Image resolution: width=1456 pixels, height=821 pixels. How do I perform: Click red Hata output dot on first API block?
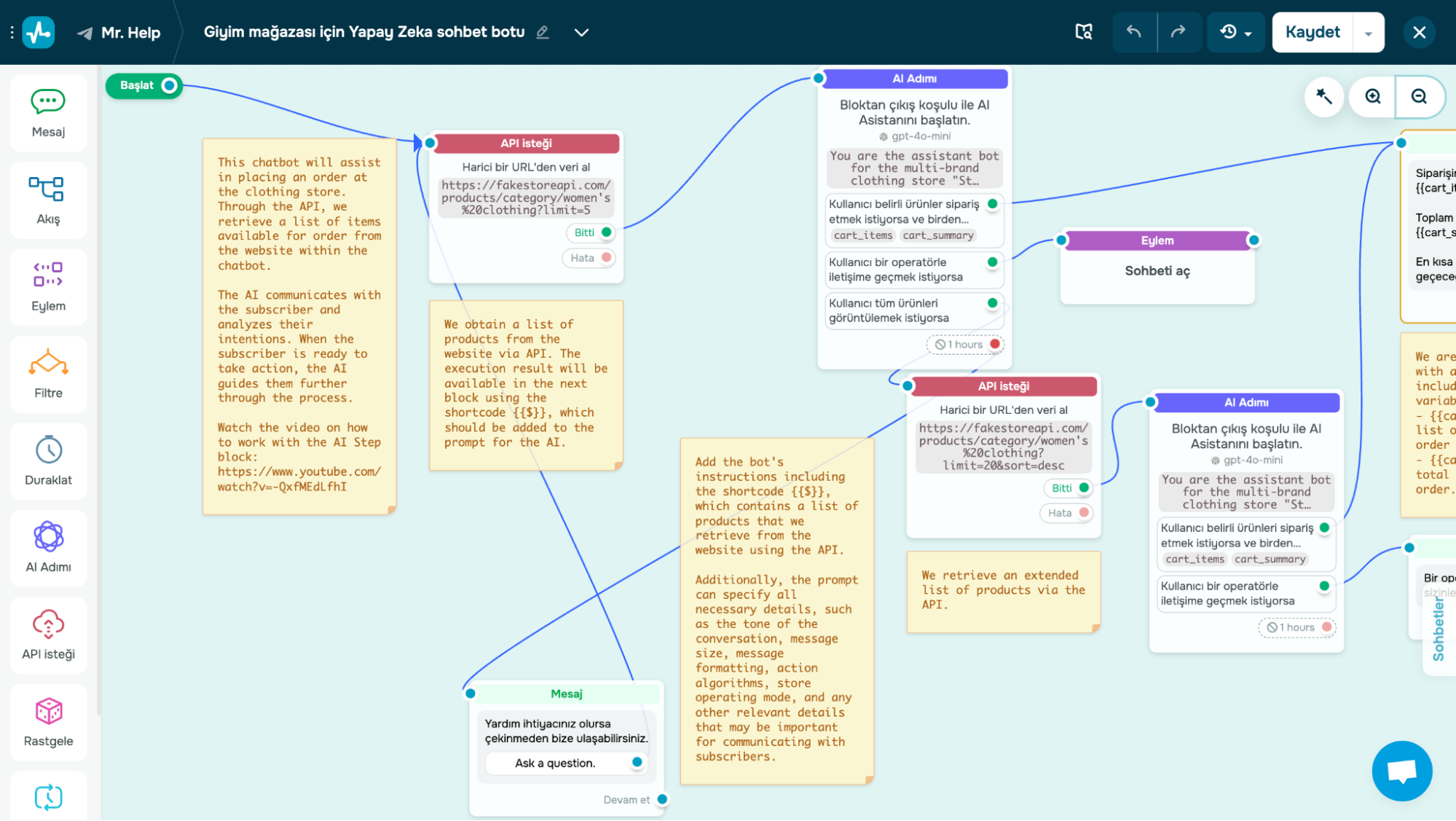[606, 258]
